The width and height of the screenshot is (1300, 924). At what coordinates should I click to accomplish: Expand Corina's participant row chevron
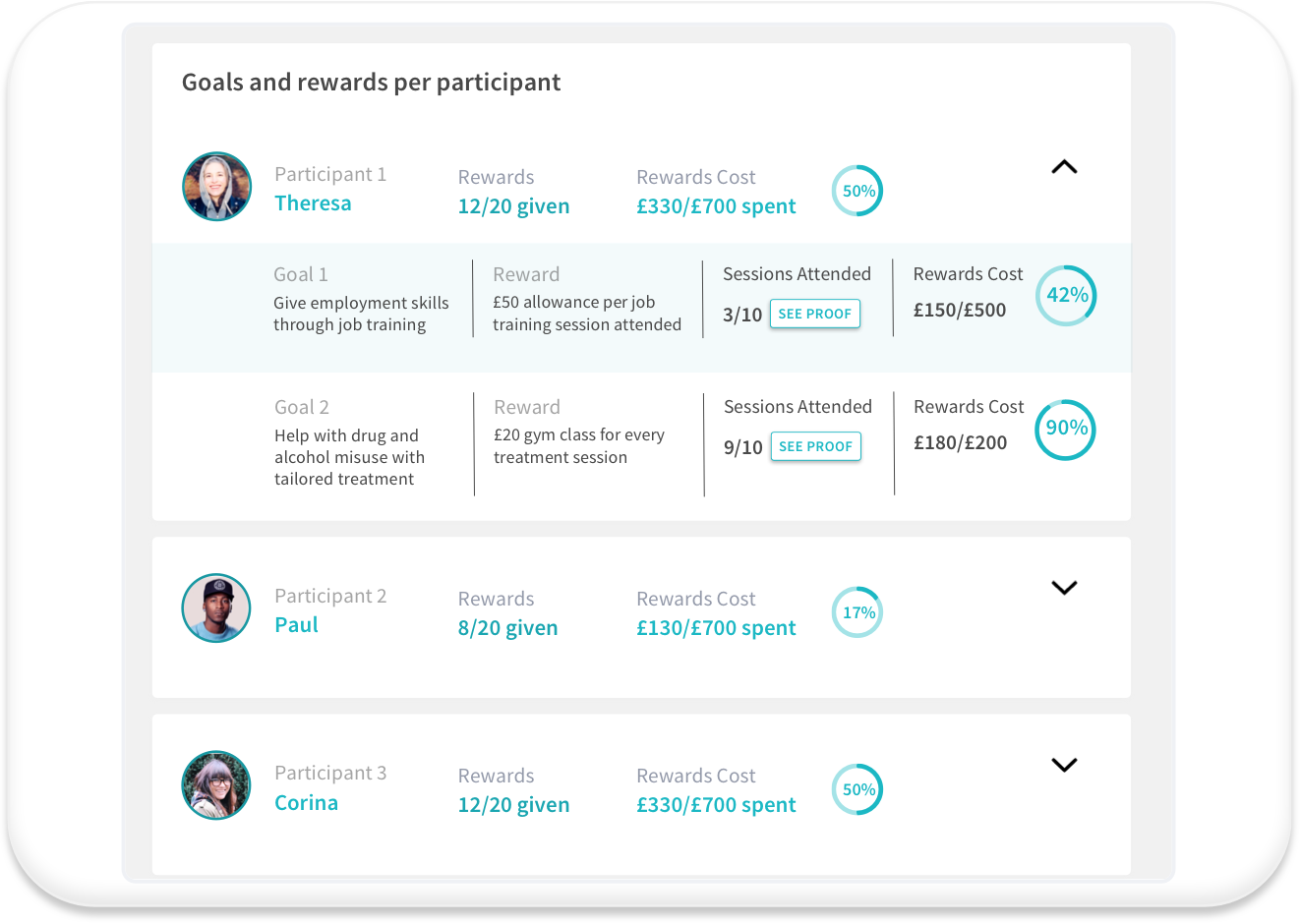[x=1064, y=765]
